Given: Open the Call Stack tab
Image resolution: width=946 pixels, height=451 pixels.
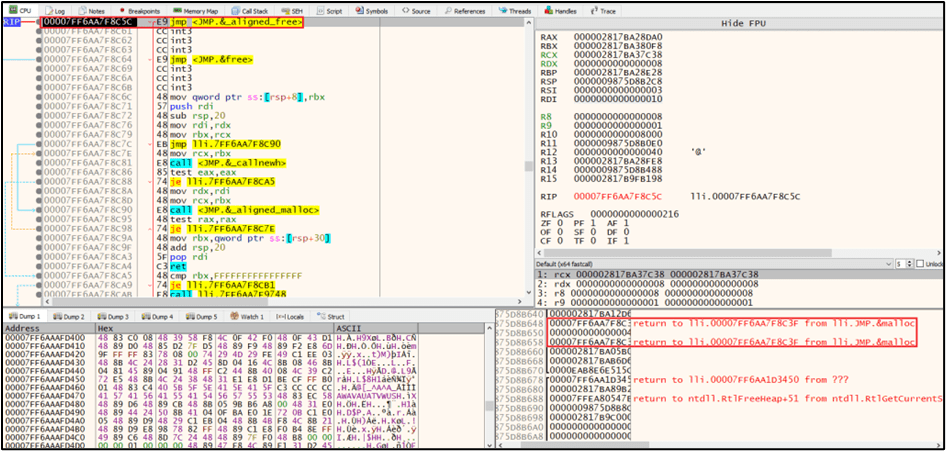Looking at the screenshot, I should [x=249, y=10].
